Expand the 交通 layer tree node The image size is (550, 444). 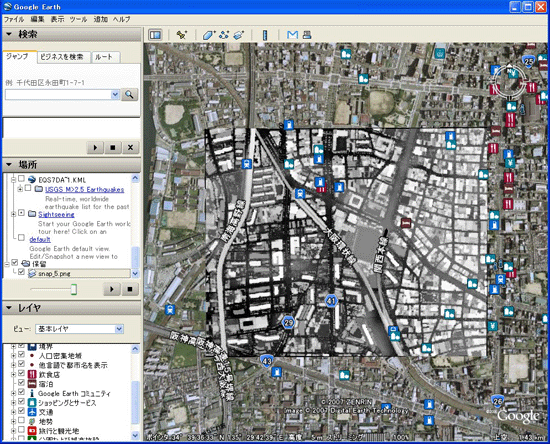(14, 412)
